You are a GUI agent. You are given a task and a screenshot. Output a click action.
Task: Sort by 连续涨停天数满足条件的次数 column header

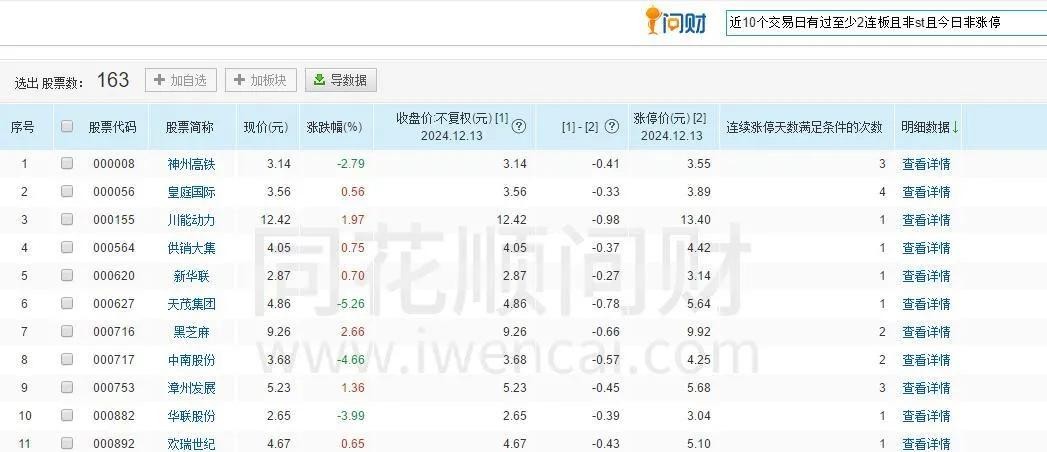804,127
